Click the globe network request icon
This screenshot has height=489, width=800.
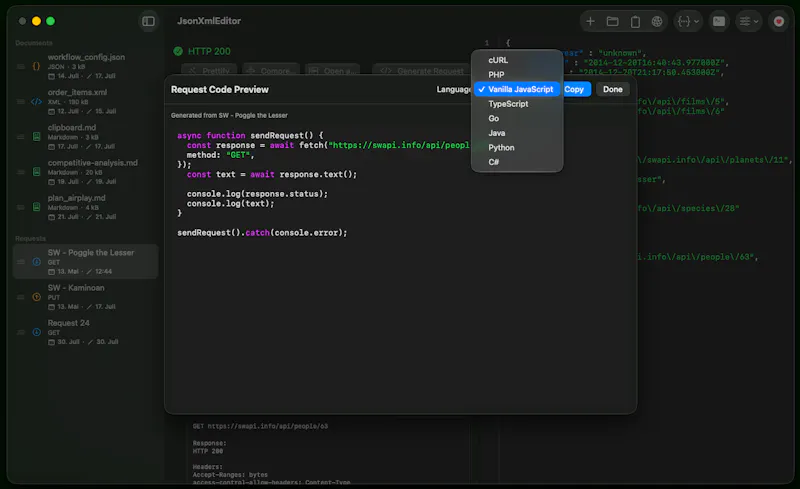(657, 21)
